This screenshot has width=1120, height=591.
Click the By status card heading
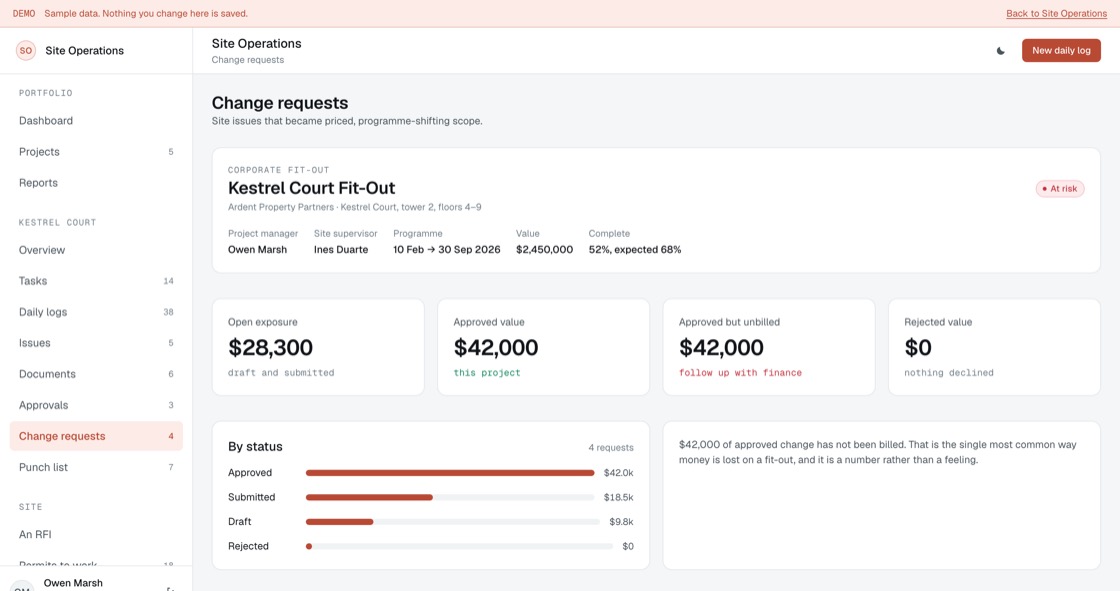255,447
